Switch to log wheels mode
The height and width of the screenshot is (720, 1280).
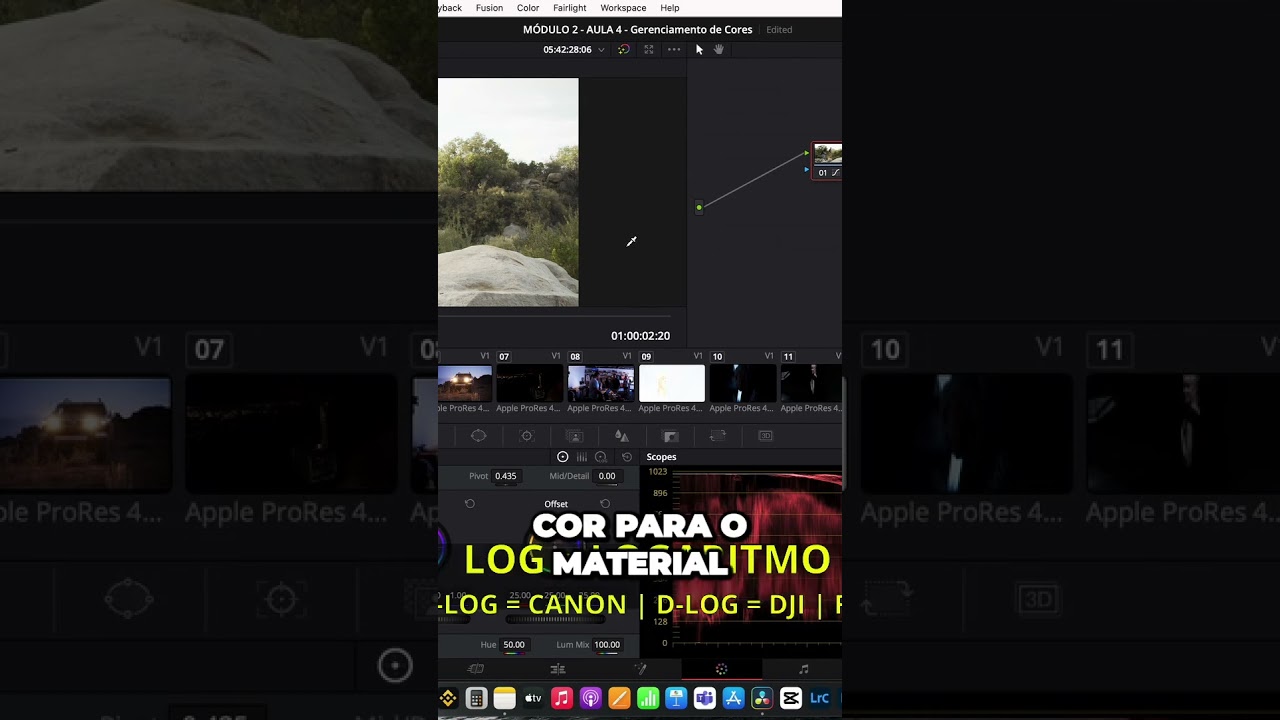click(601, 457)
